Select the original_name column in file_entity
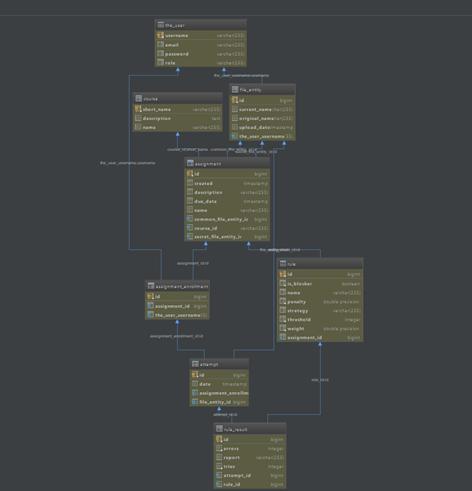 263,118
